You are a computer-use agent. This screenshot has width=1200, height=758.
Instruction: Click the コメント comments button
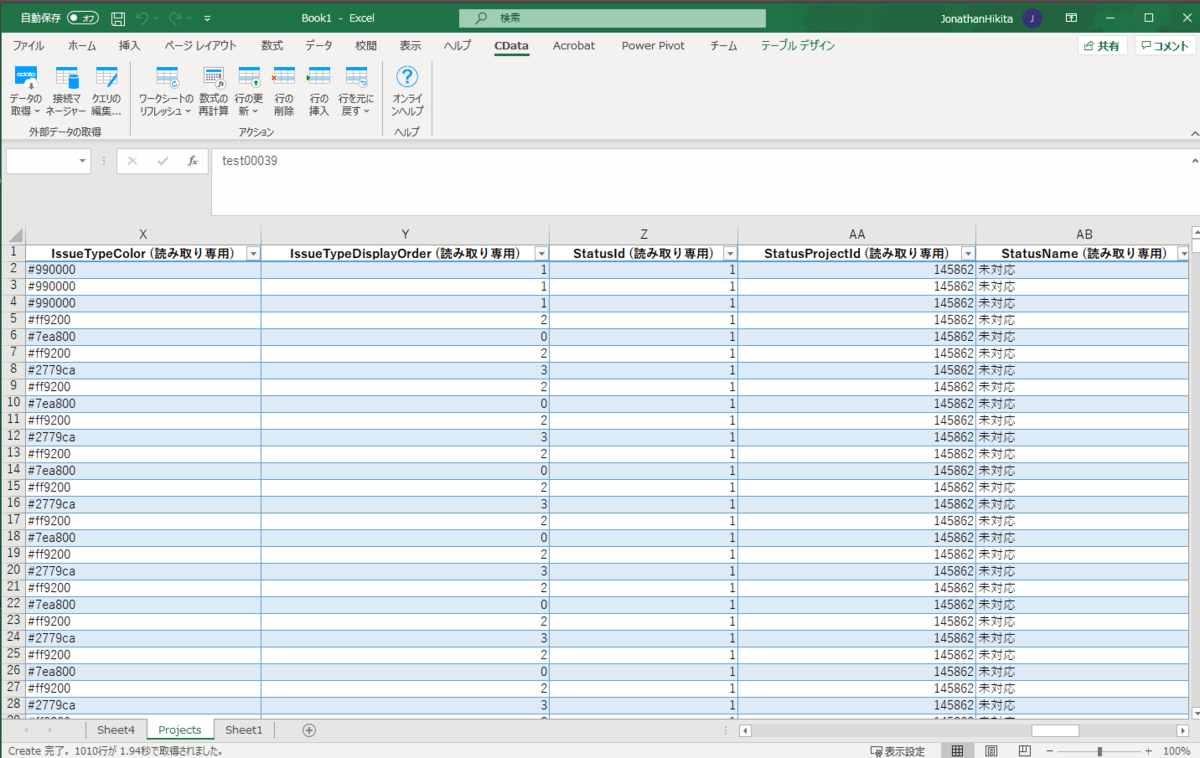pos(1164,46)
